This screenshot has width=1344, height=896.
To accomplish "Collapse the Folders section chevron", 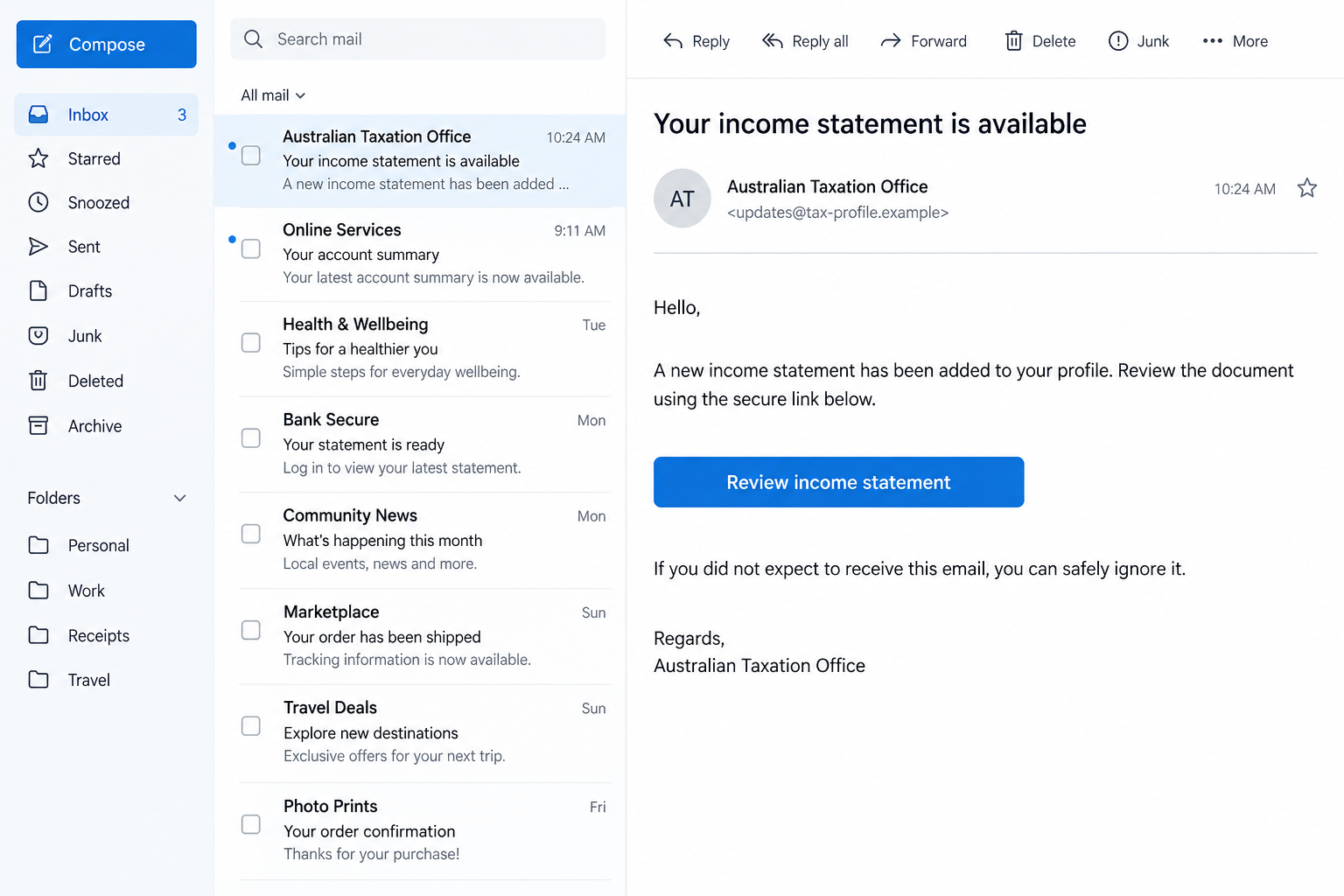I will (x=180, y=498).
